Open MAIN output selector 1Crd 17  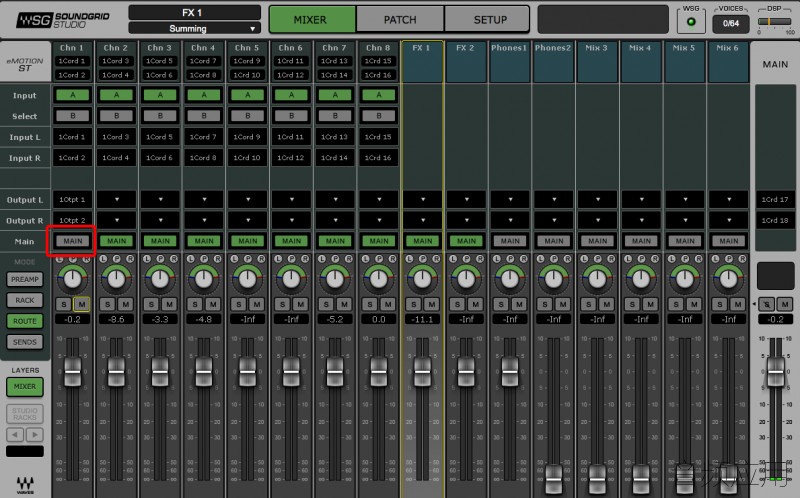775,200
